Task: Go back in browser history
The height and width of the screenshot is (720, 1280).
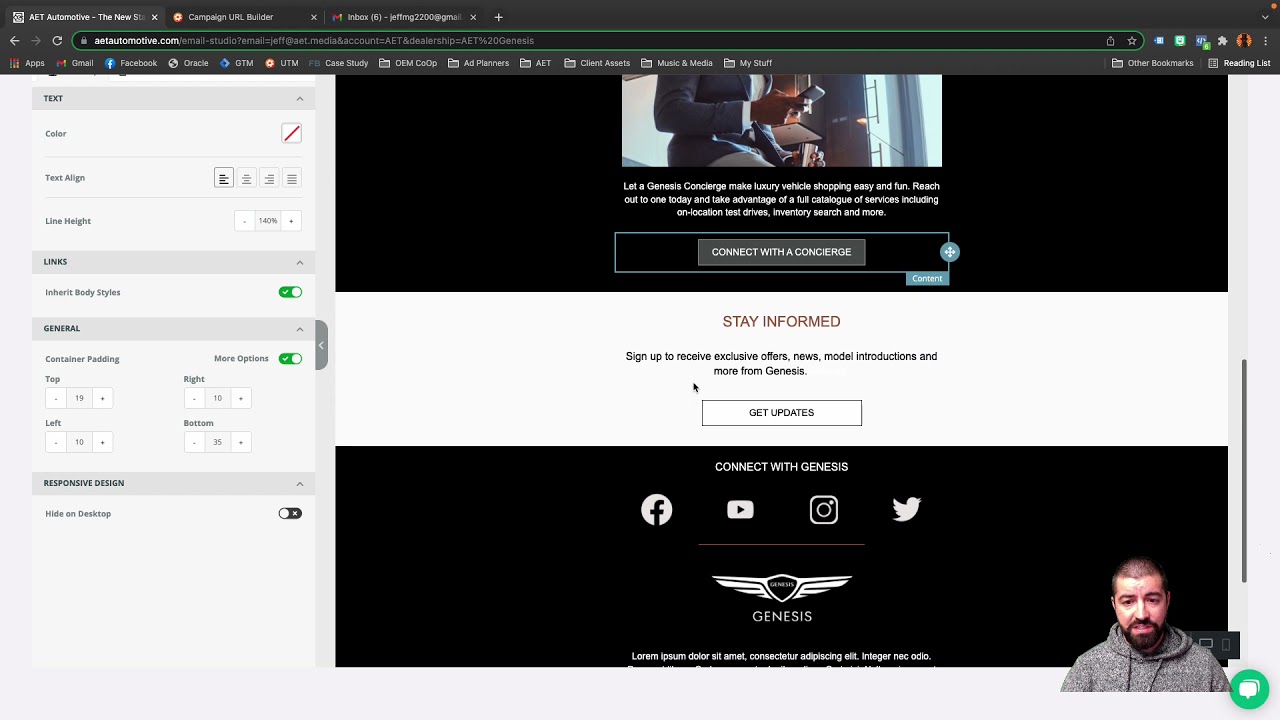Action: 14,41
